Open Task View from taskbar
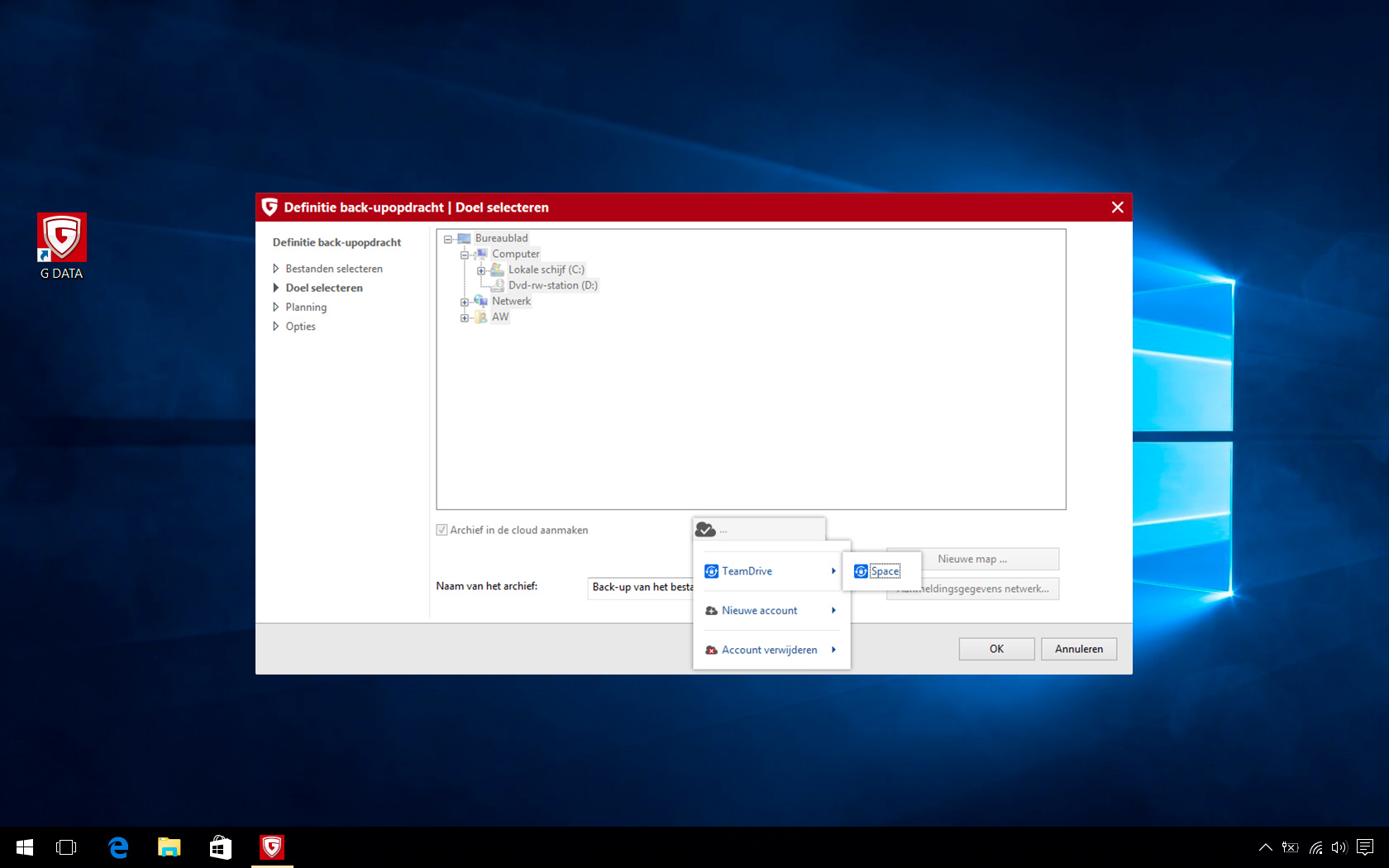Screen dimensions: 1389x868 click(x=66, y=847)
